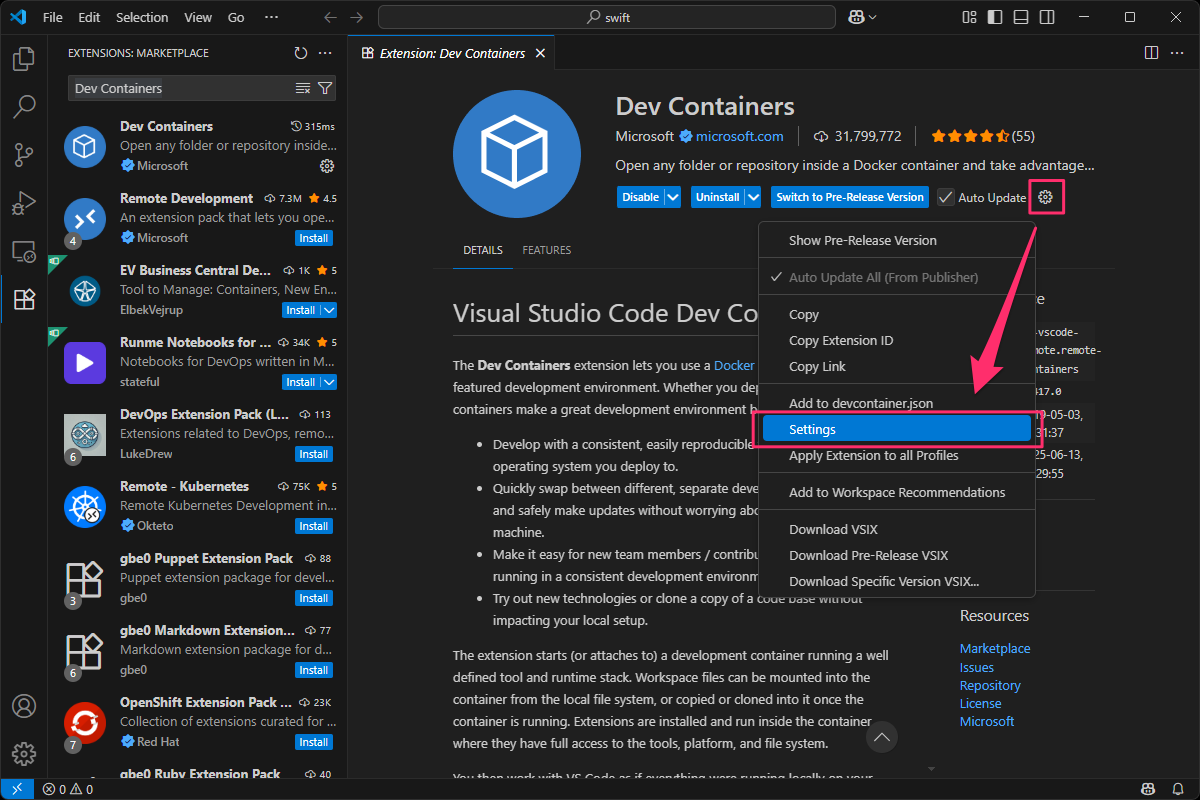Open the hidden menus ellipsis in menu bar

click(x=271, y=17)
